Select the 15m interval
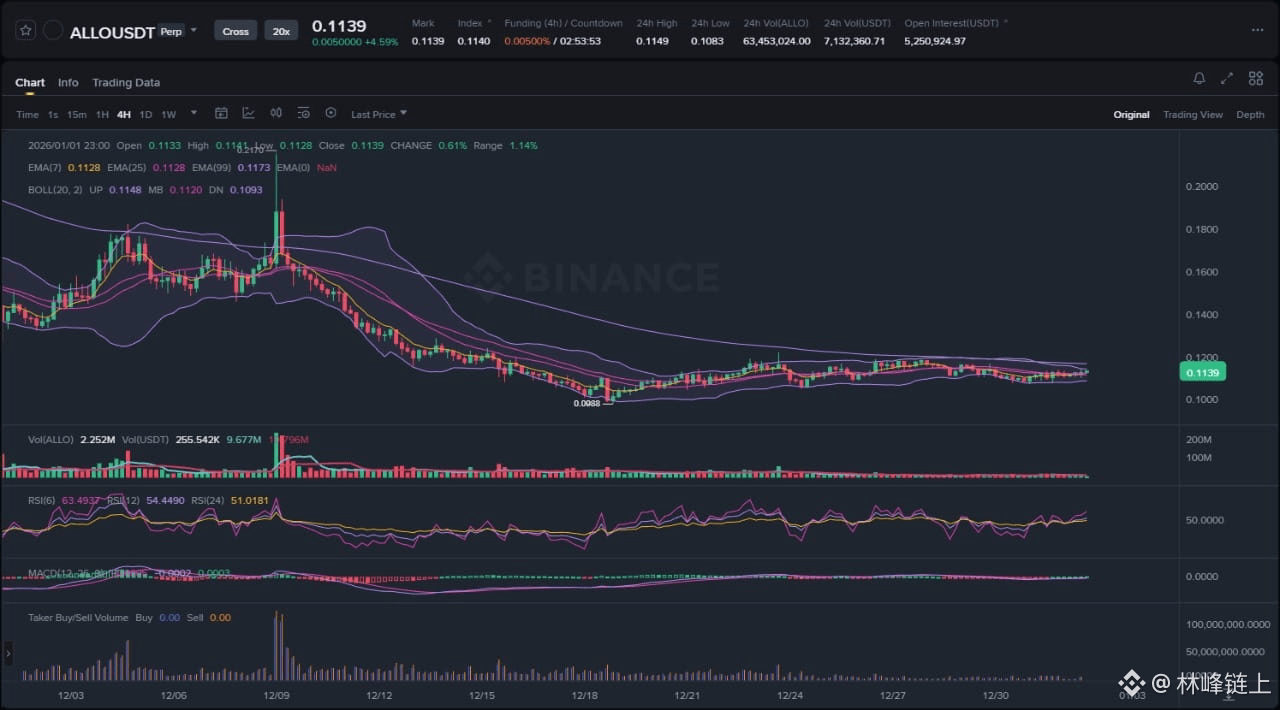This screenshot has width=1280, height=710. pyautogui.click(x=77, y=115)
